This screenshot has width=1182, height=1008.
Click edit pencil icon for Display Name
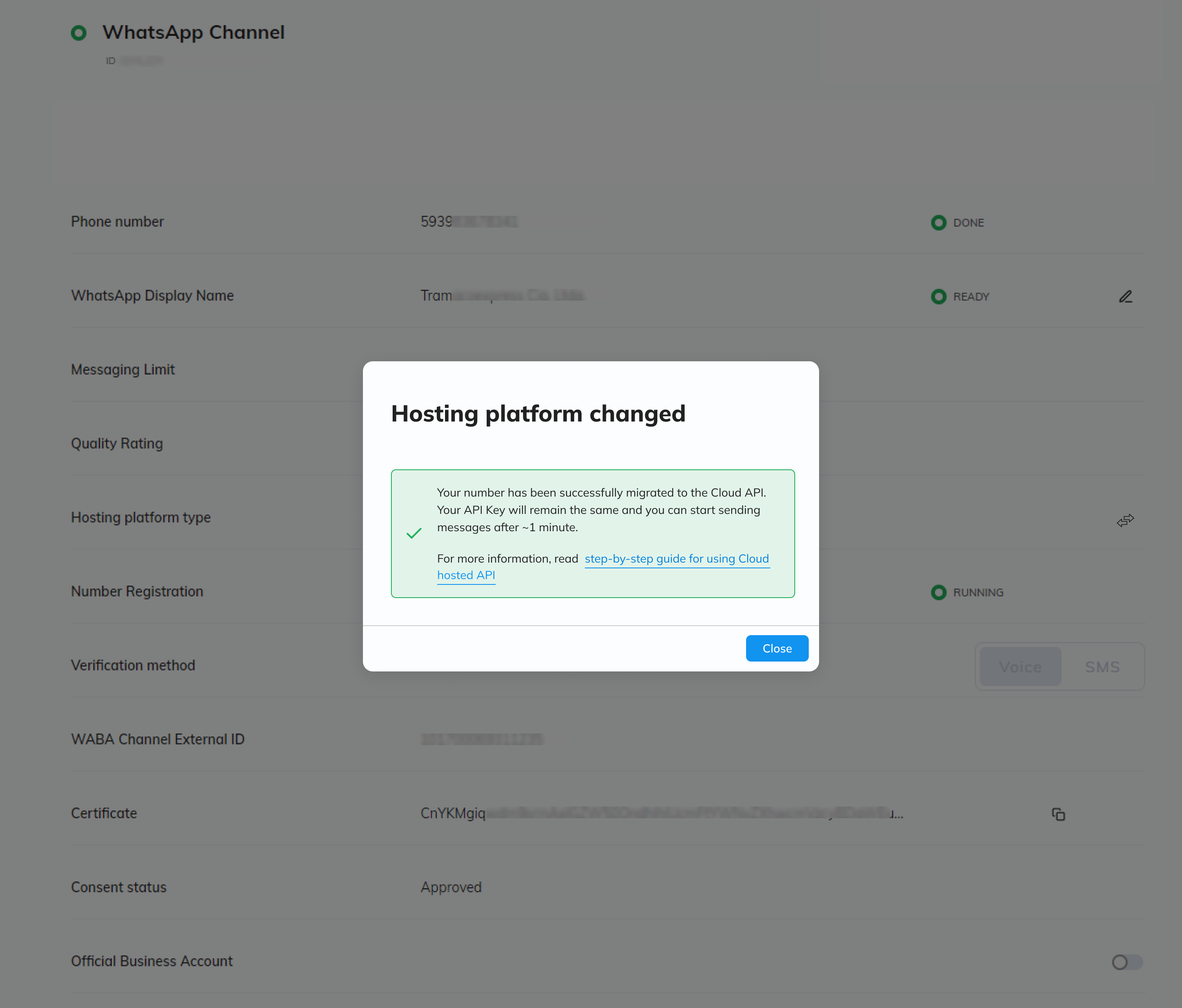(x=1125, y=297)
